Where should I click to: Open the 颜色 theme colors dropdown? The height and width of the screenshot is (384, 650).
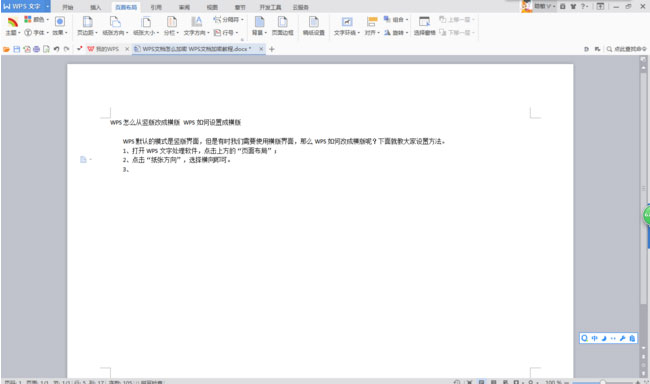pos(36,19)
